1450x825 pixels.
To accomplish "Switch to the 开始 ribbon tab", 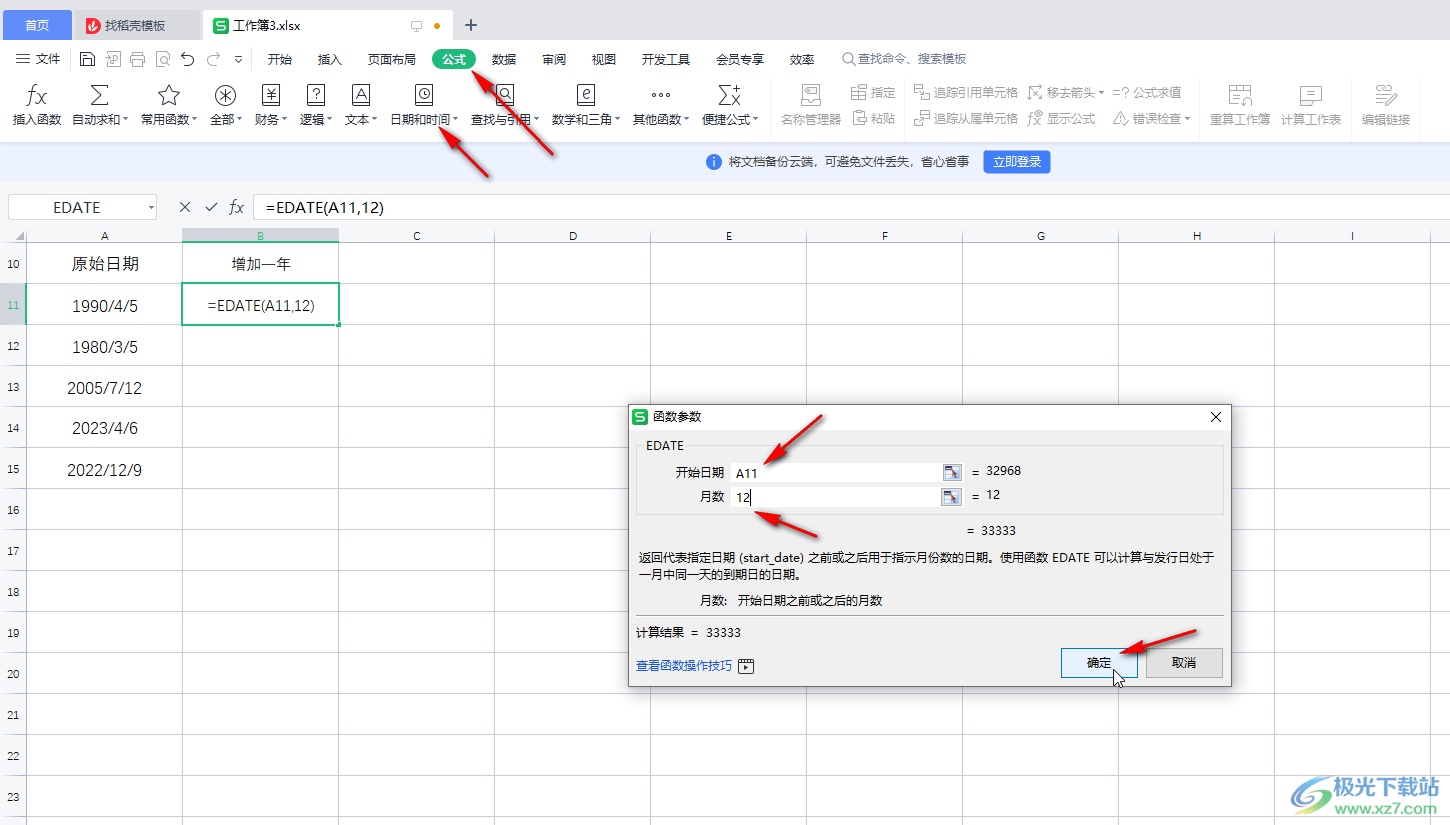I will (280, 60).
